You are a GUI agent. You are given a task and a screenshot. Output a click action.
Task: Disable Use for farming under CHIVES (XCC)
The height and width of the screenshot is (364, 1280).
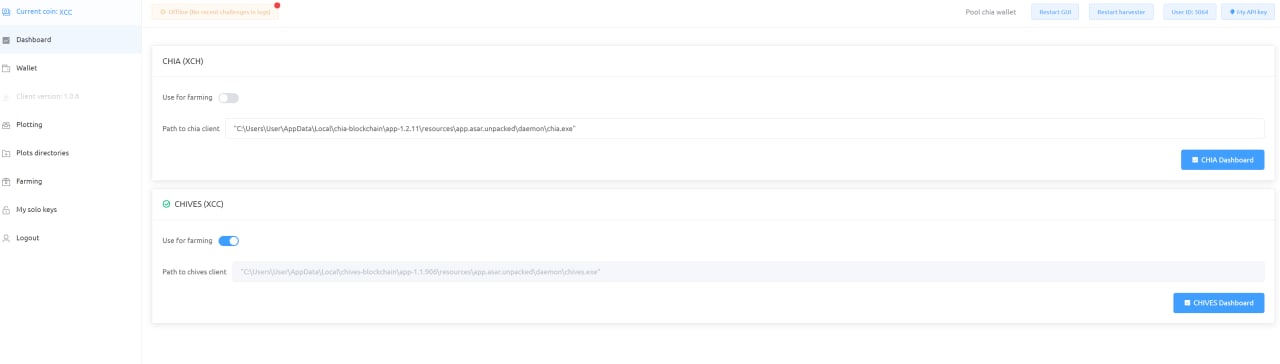[x=228, y=241]
